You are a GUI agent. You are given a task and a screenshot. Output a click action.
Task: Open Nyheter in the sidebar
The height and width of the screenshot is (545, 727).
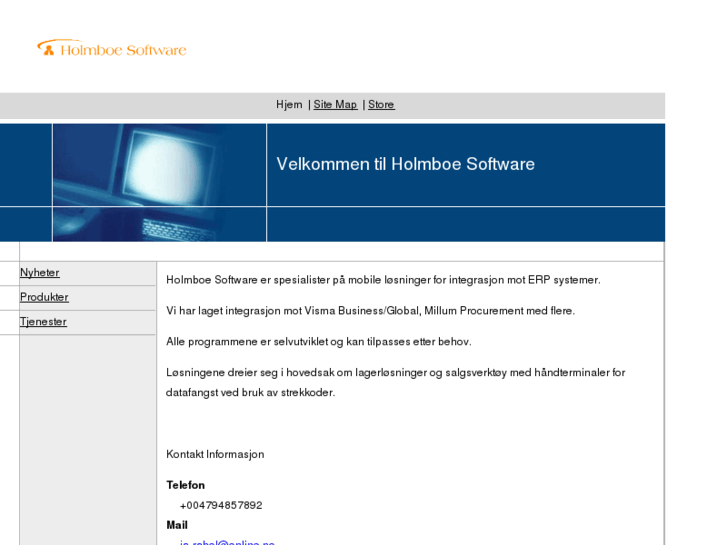click(40, 273)
